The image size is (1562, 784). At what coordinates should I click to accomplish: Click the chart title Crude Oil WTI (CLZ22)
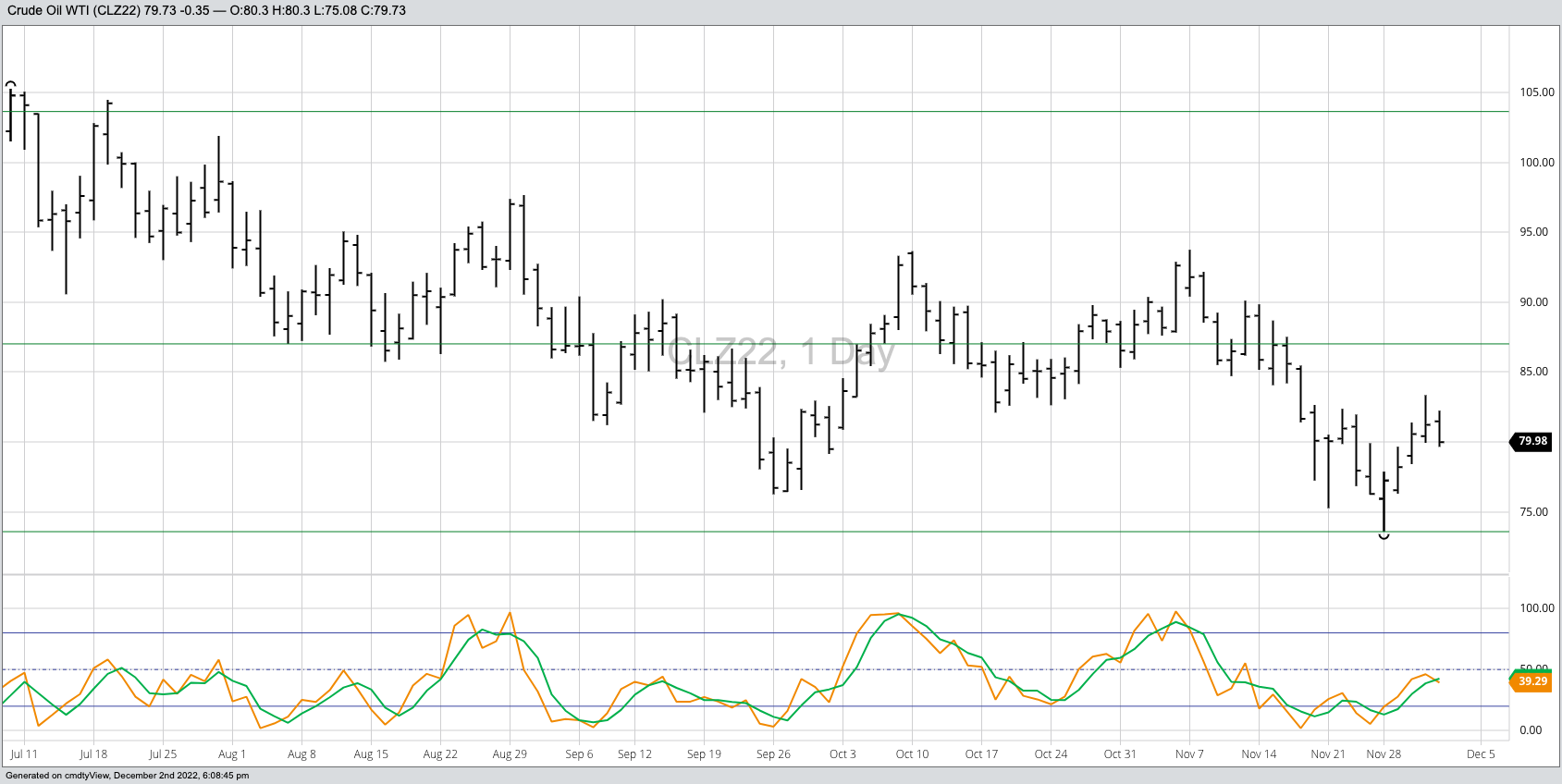(73, 10)
